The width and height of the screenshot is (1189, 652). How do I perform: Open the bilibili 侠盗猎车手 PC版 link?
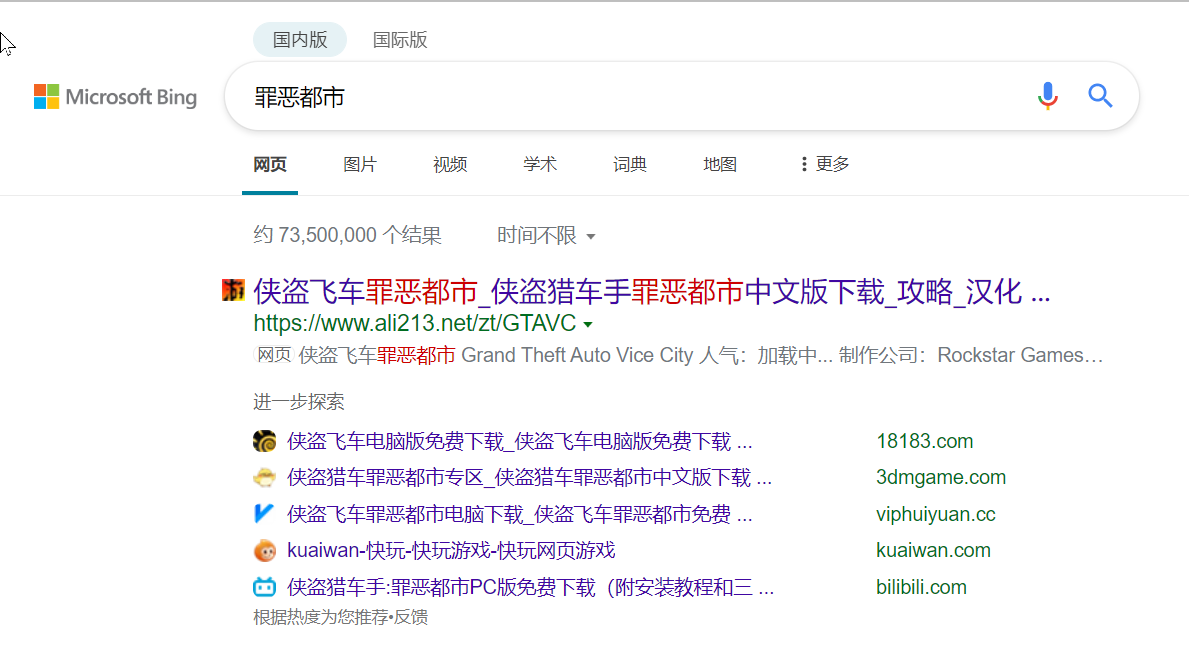pyautogui.click(x=530, y=587)
